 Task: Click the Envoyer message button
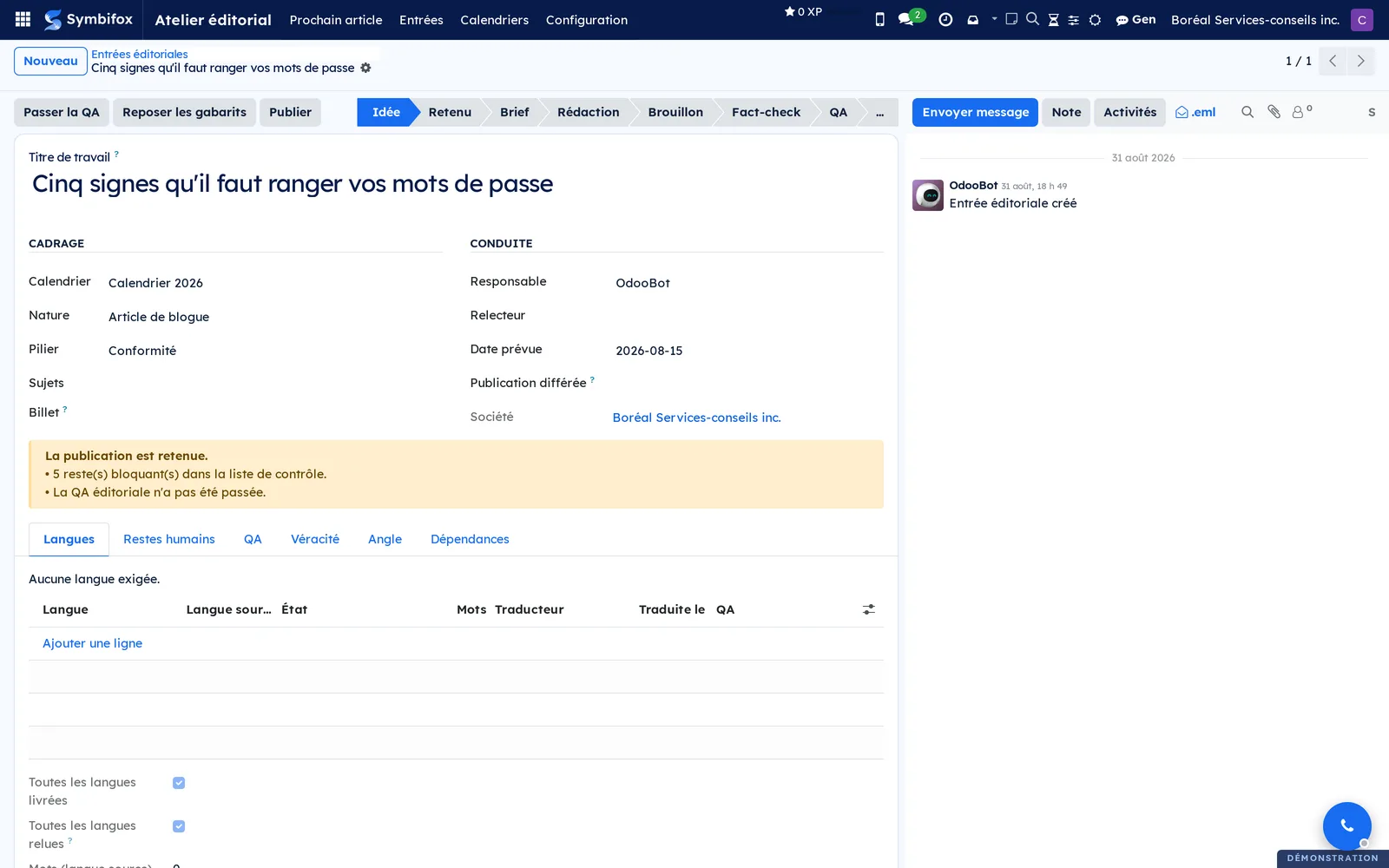[975, 112]
